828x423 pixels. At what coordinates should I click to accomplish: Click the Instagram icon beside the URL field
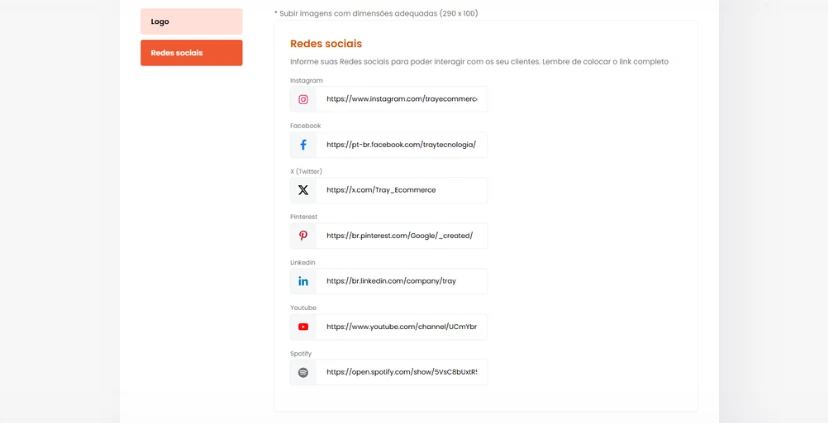303,99
